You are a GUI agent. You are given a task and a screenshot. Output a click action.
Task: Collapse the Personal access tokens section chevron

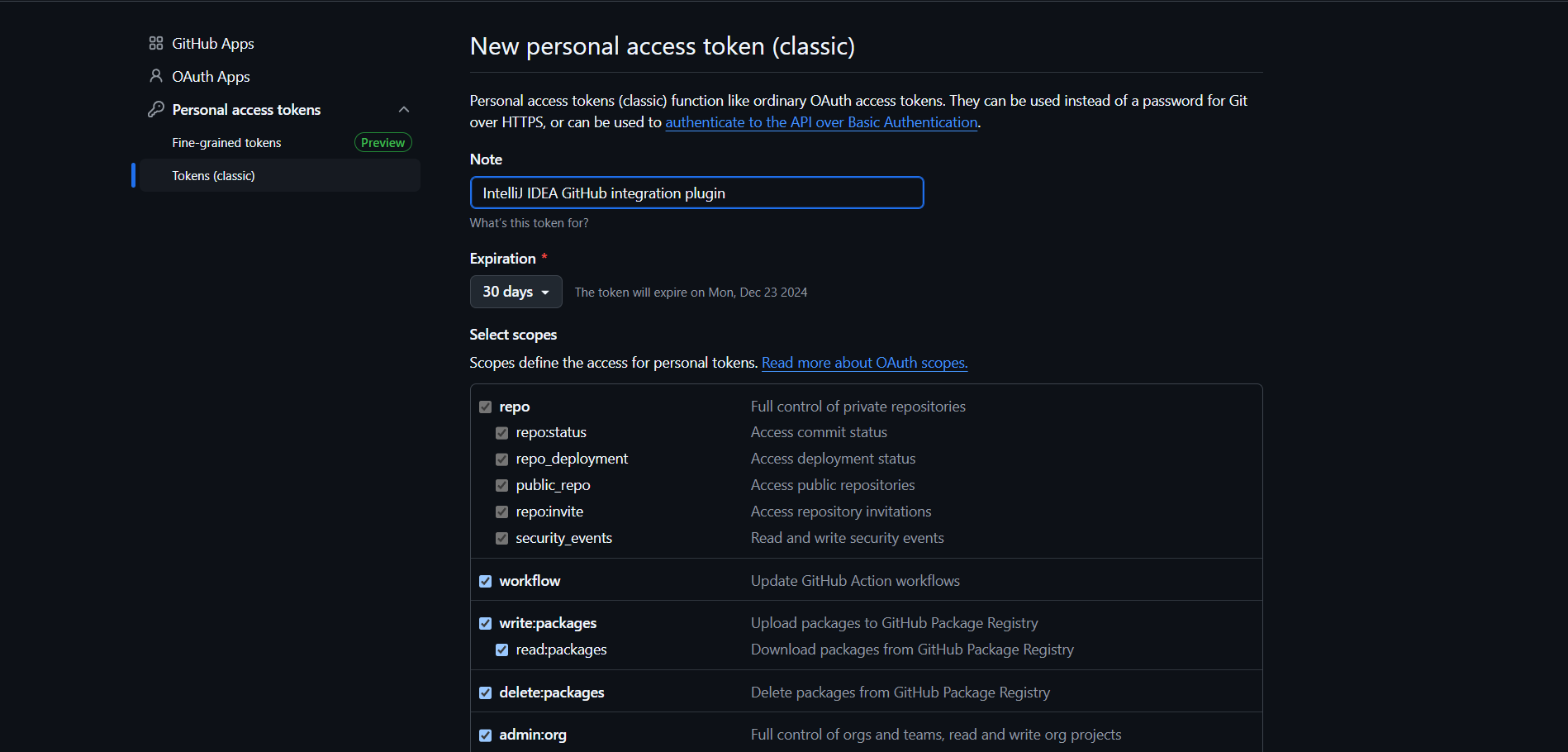point(404,109)
